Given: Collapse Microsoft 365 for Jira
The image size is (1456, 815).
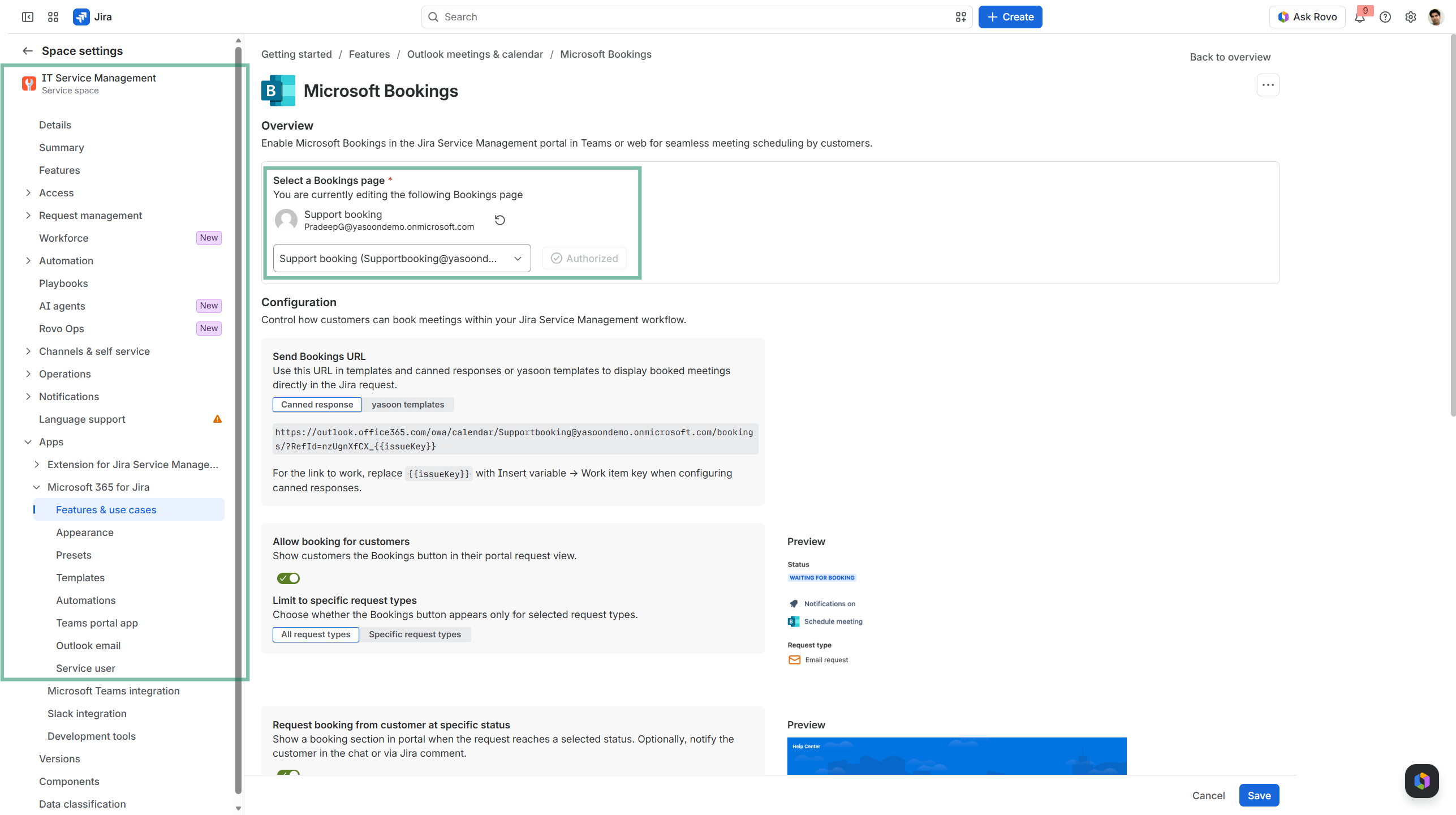Looking at the screenshot, I should click(x=37, y=487).
